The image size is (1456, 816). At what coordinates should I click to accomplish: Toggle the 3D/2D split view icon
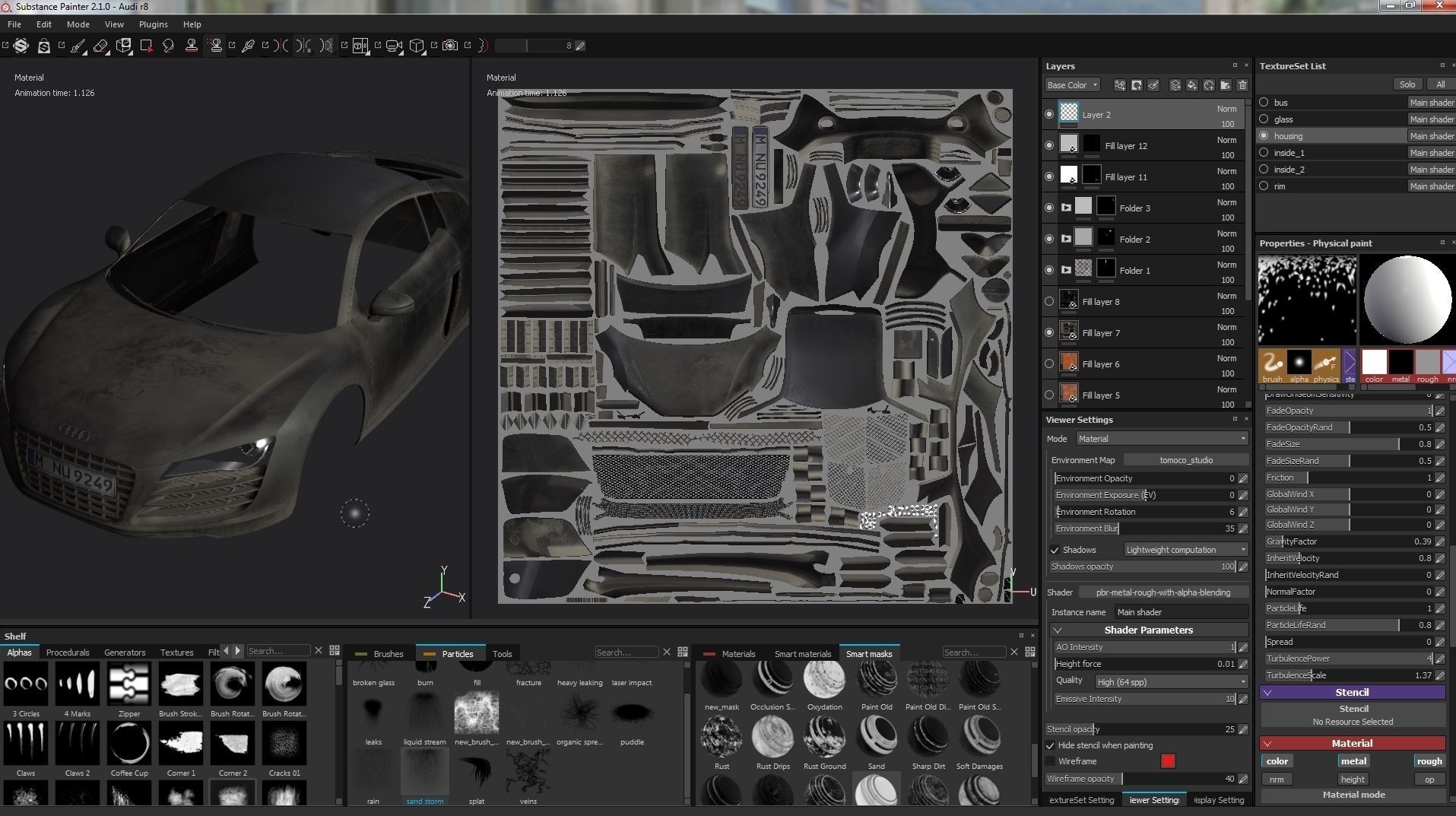click(360, 46)
